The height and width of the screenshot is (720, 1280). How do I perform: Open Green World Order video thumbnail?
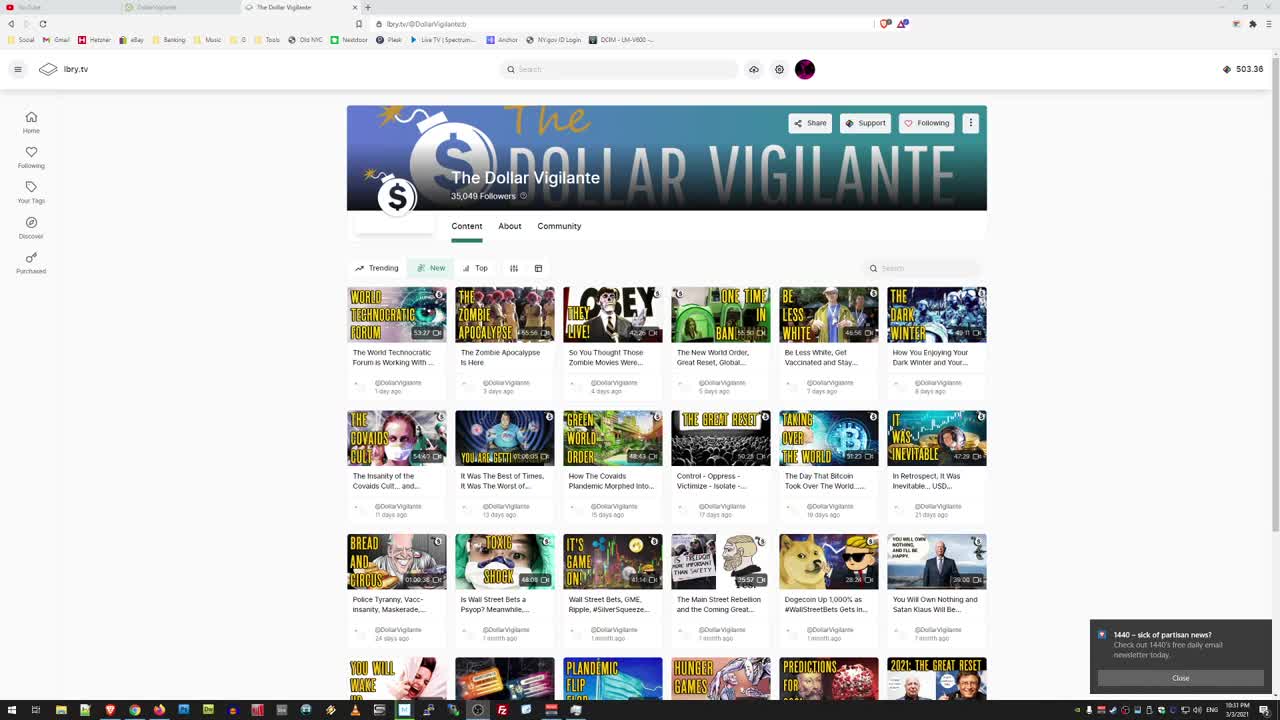(x=613, y=438)
